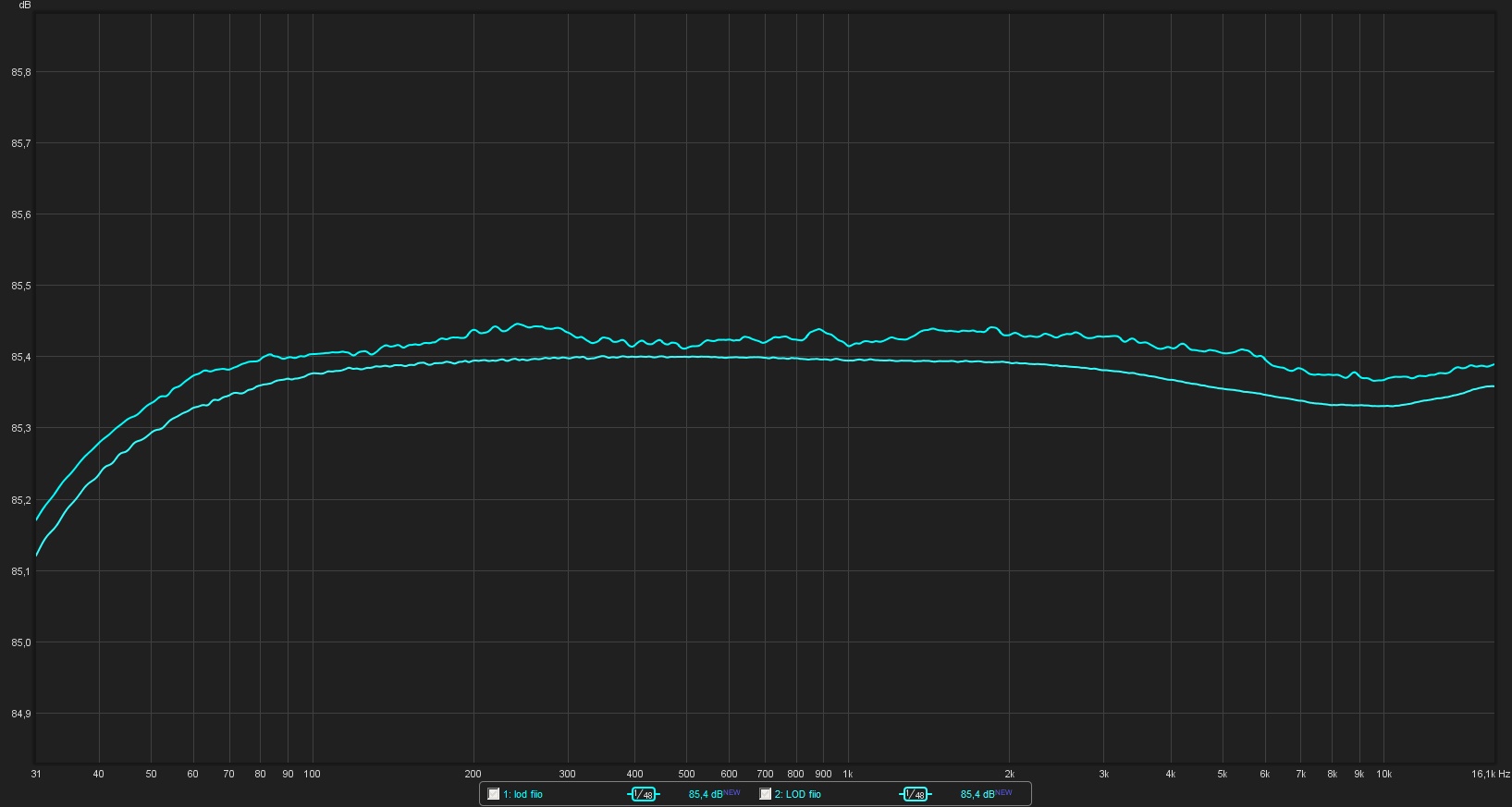Click the NEW tag beside trace 1 value

pyautogui.click(x=731, y=792)
